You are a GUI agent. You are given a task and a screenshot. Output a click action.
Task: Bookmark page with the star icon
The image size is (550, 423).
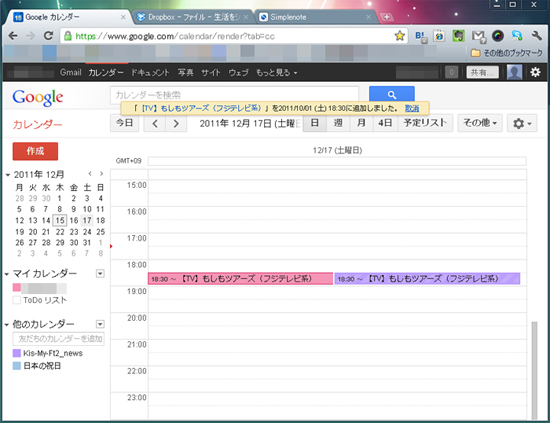click(x=400, y=36)
